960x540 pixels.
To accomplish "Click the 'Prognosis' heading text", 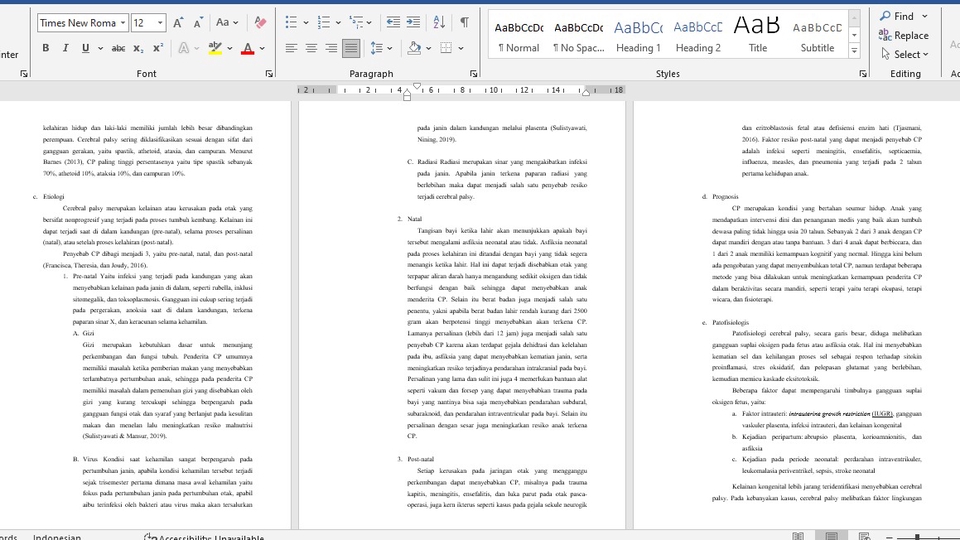I will (x=726, y=197).
